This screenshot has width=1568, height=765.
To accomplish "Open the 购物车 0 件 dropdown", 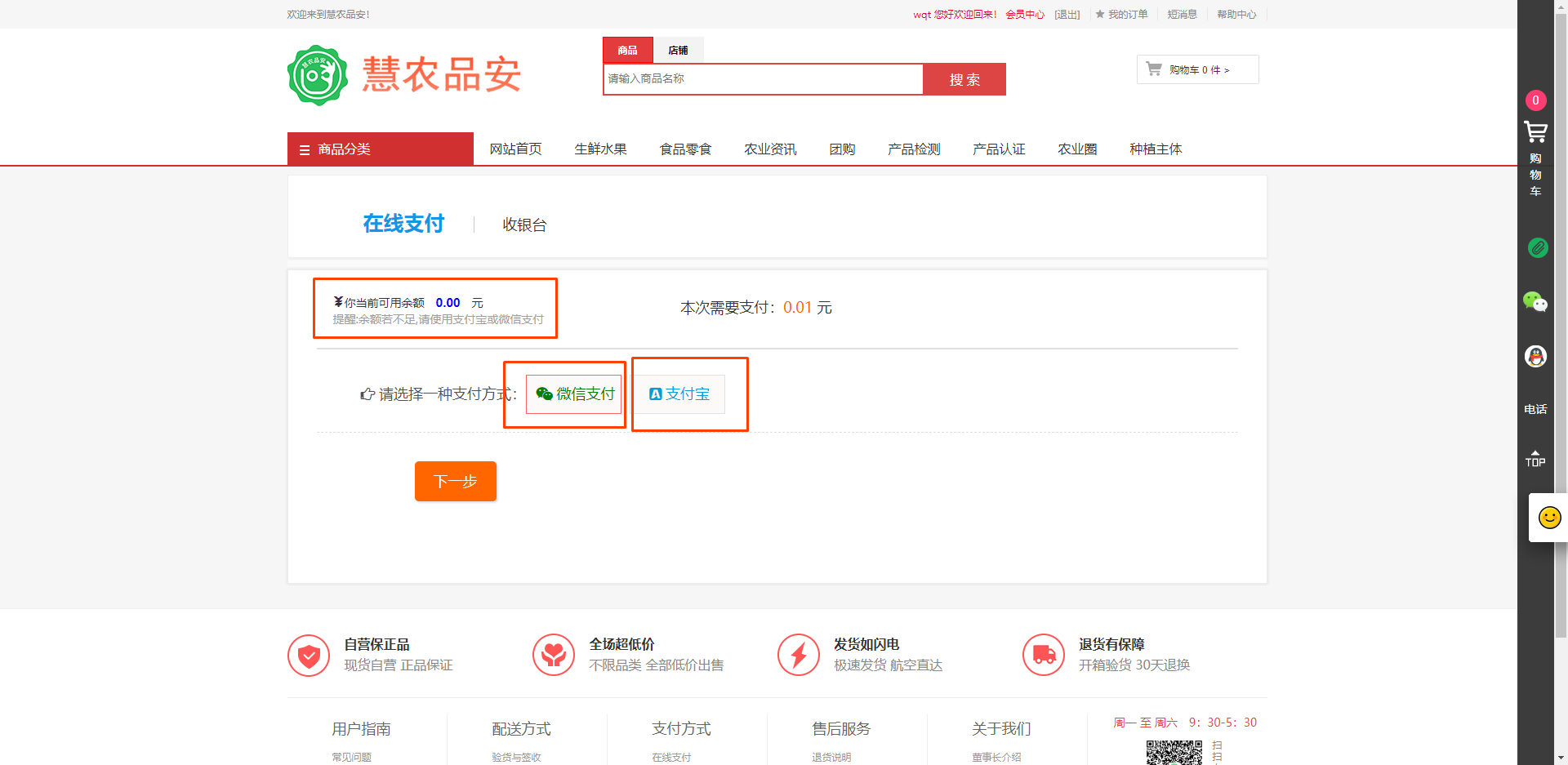I will coord(1197,70).
